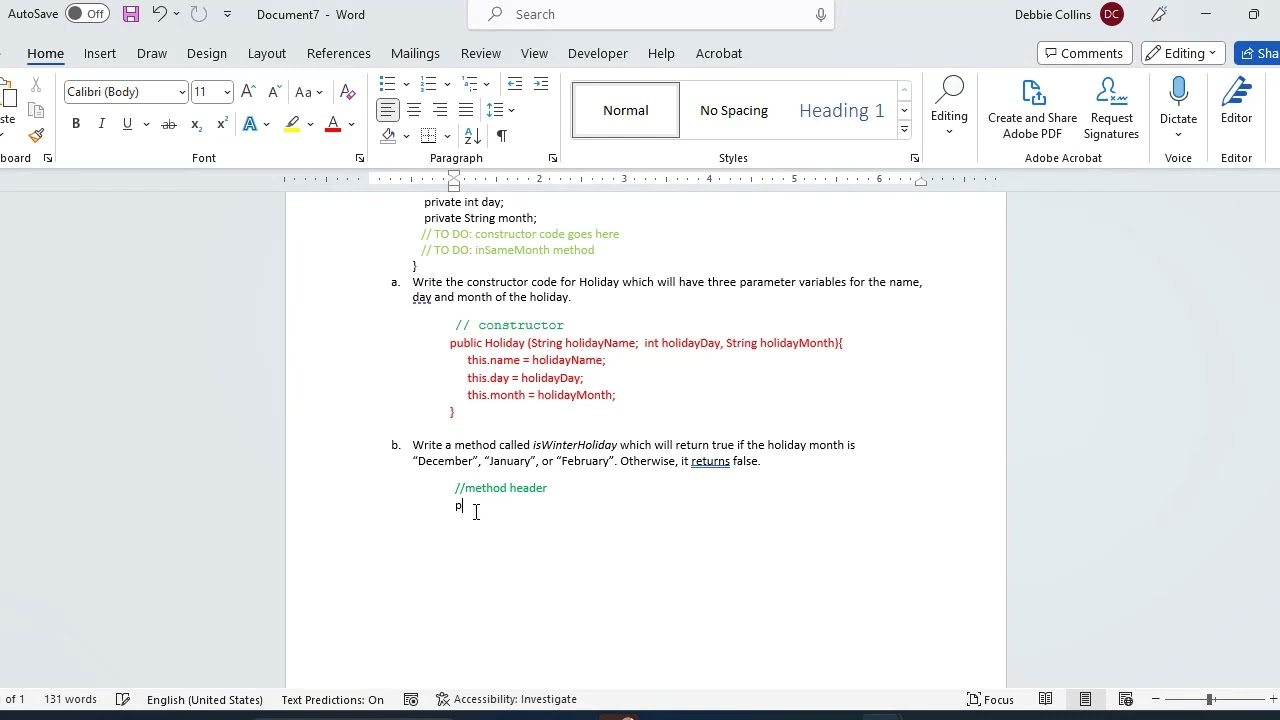Apply superscript formatting
This screenshot has width=1280, height=720.
[222, 124]
